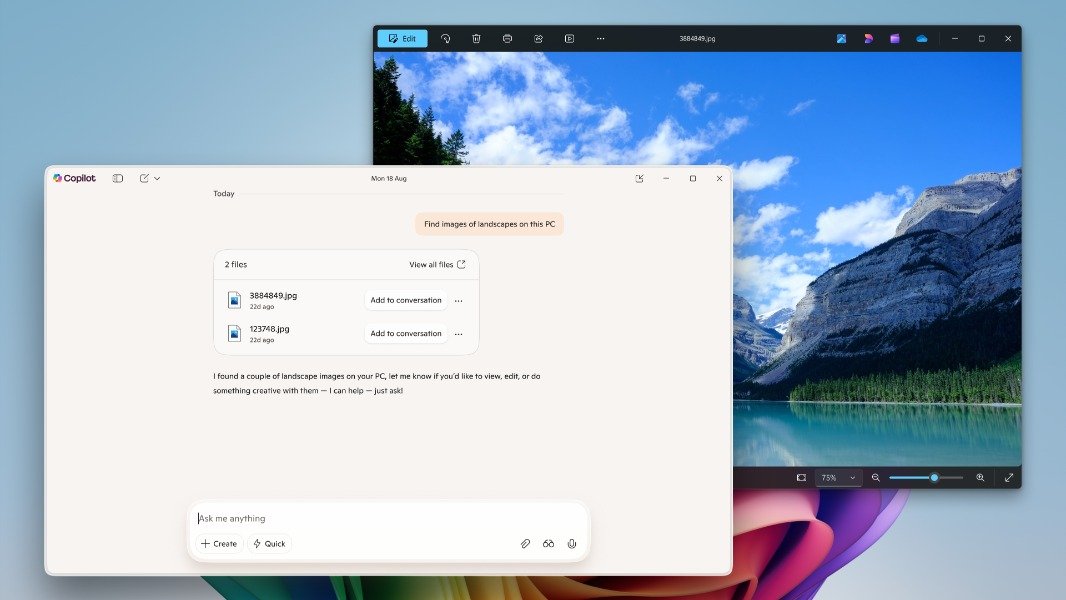Delete the photo with the trash icon
The height and width of the screenshot is (600, 1066).
click(x=477, y=38)
